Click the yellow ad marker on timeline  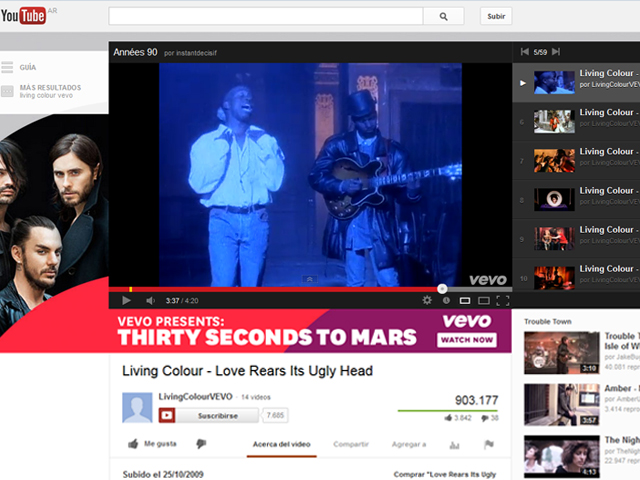point(131,289)
